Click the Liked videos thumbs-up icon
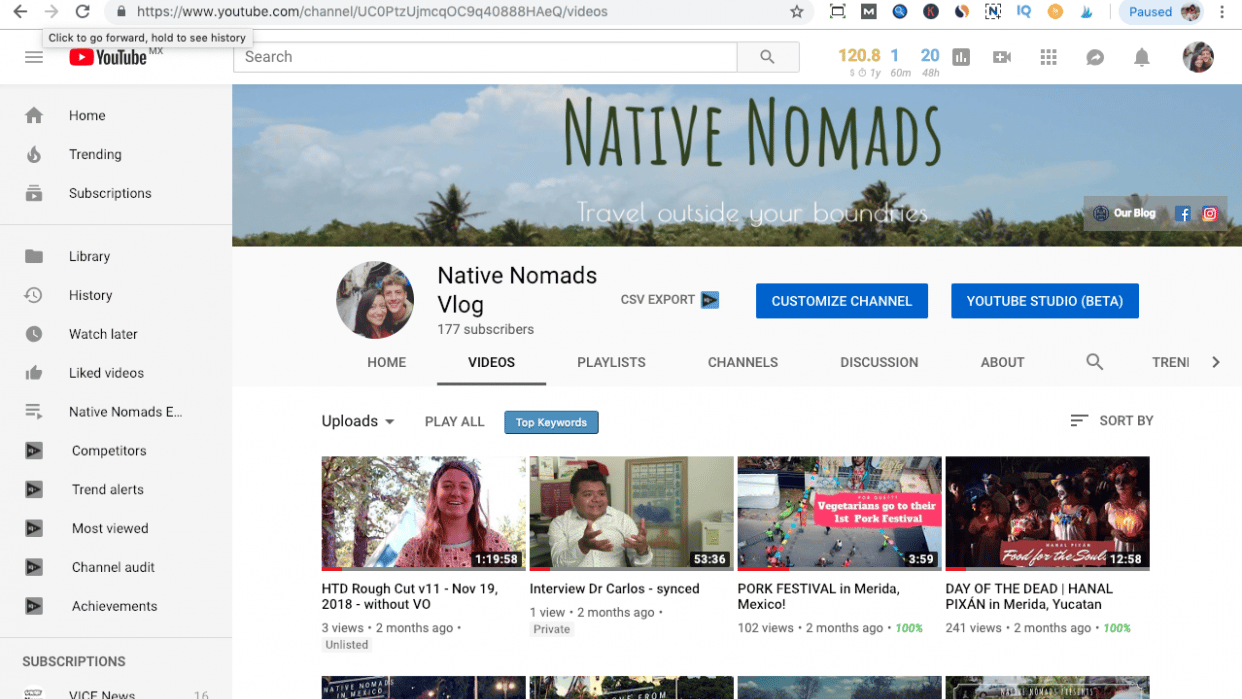The width and height of the screenshot is (1242, 699). 34,373
